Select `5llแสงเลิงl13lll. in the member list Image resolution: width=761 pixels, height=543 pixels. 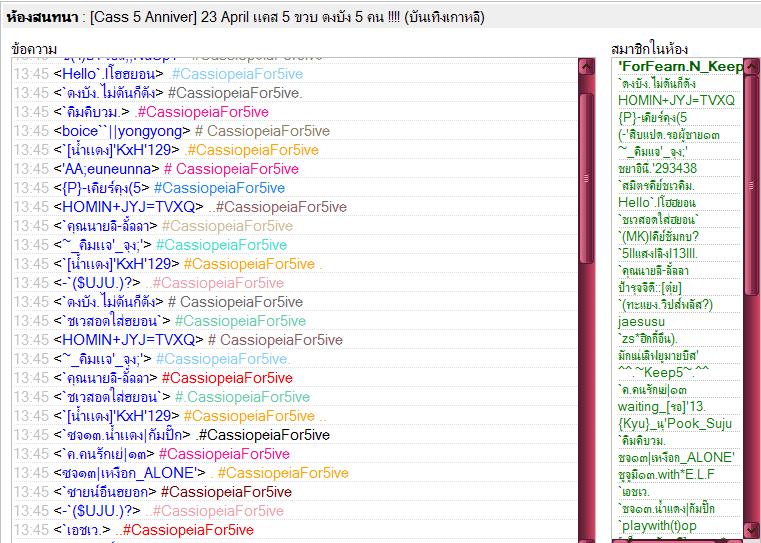[x=658, y=253]
